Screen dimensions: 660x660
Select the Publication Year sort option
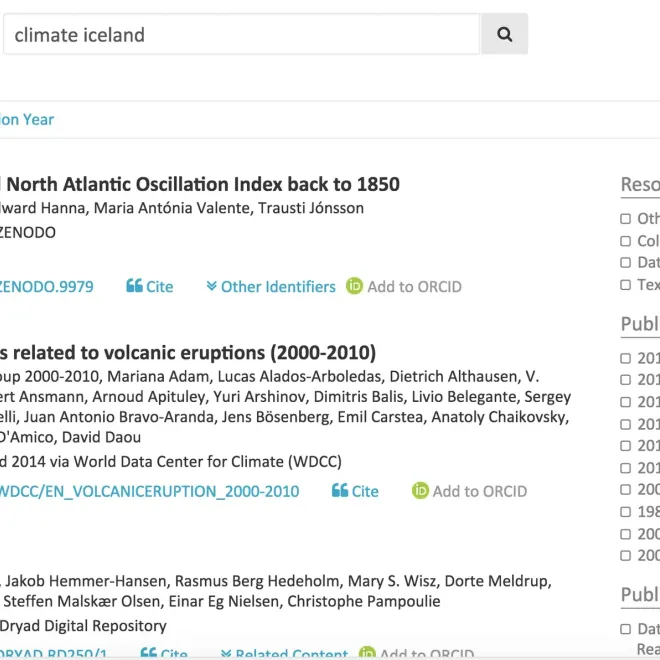(27, 119)
